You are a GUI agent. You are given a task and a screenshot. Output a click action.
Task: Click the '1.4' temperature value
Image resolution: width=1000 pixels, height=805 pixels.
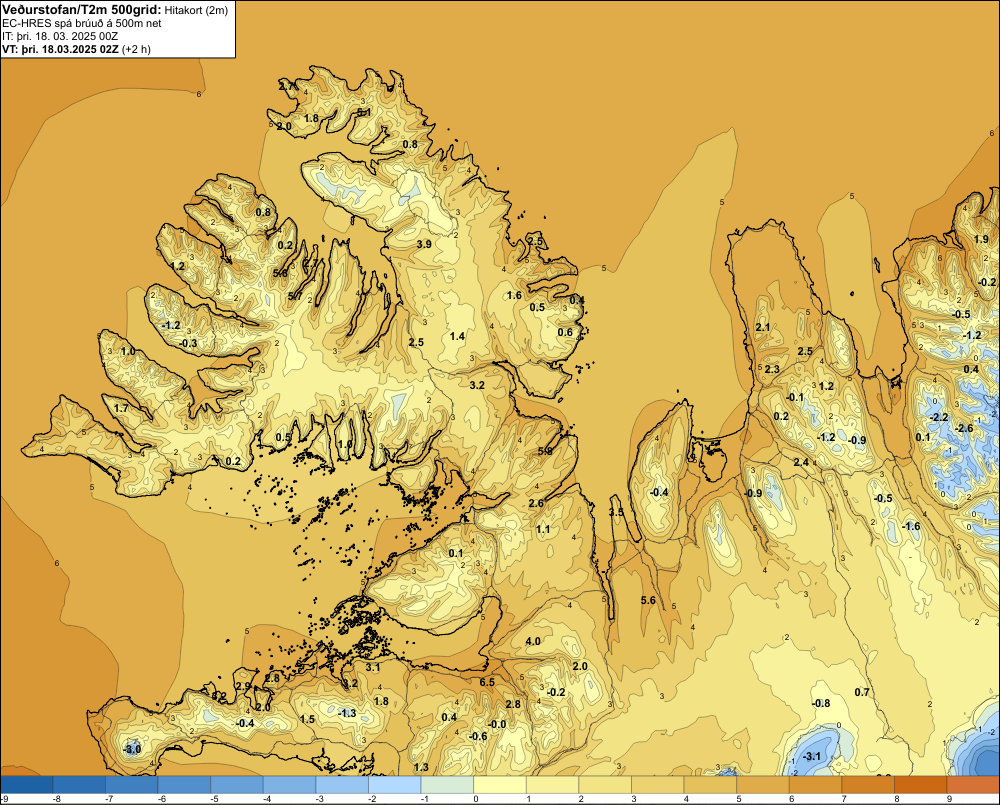pos(457,336)
